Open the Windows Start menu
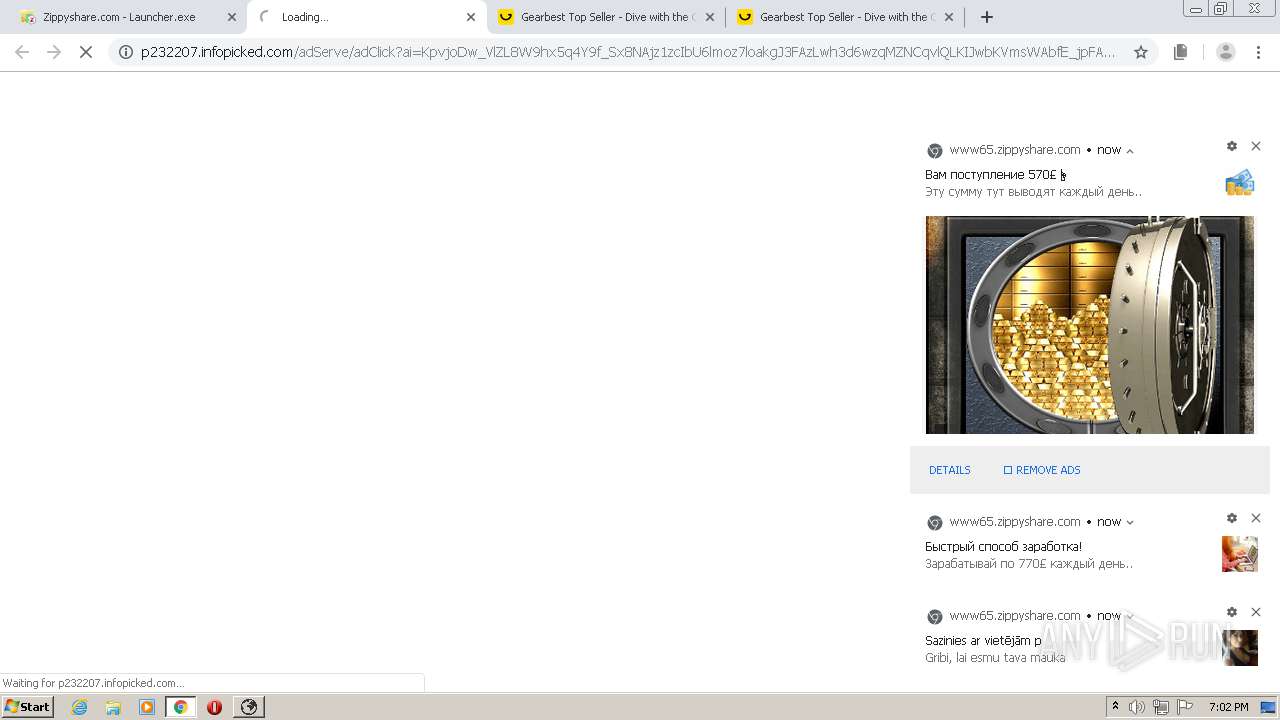The image size is (1280, 720). pos(27,706)
